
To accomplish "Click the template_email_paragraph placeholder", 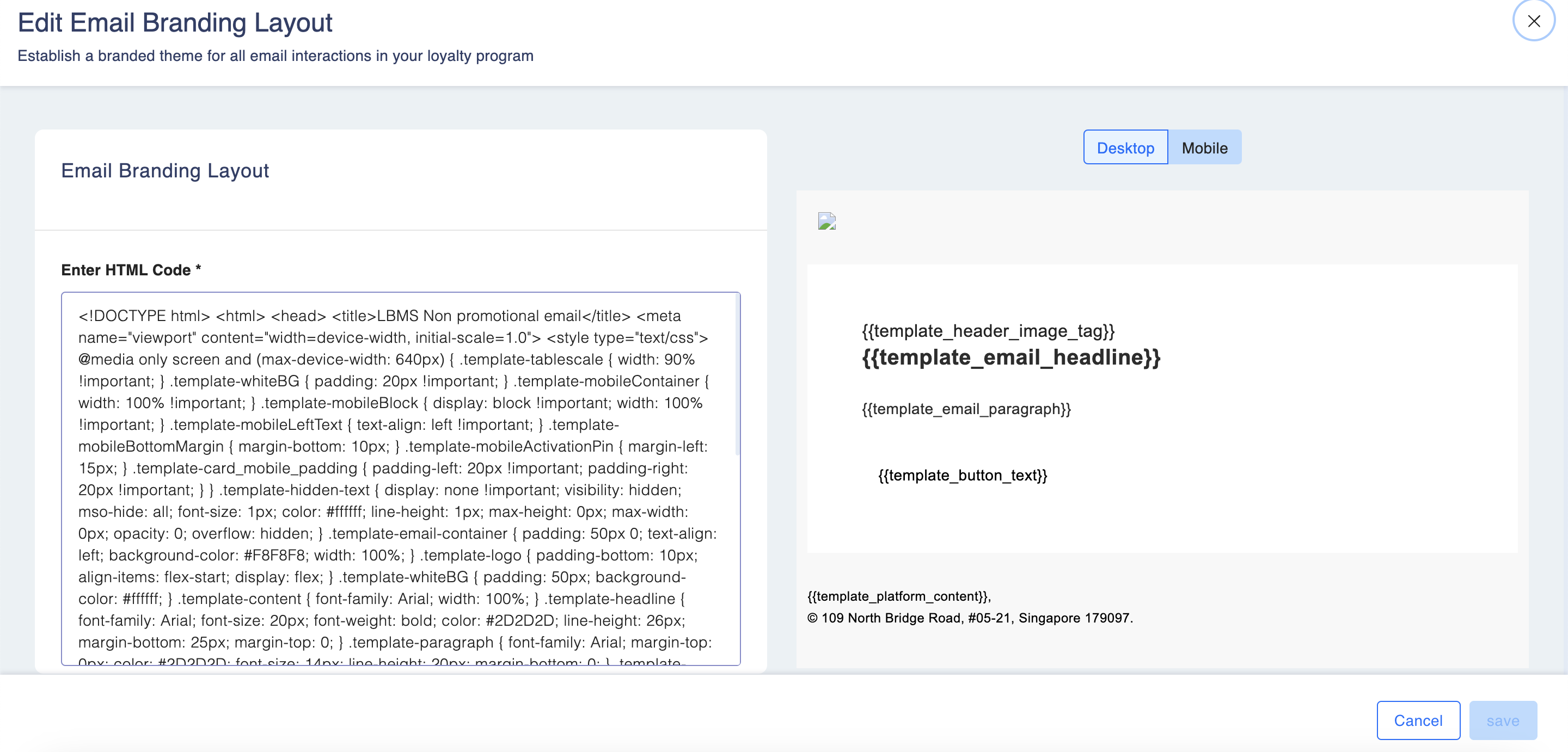I will pos(966,409).
